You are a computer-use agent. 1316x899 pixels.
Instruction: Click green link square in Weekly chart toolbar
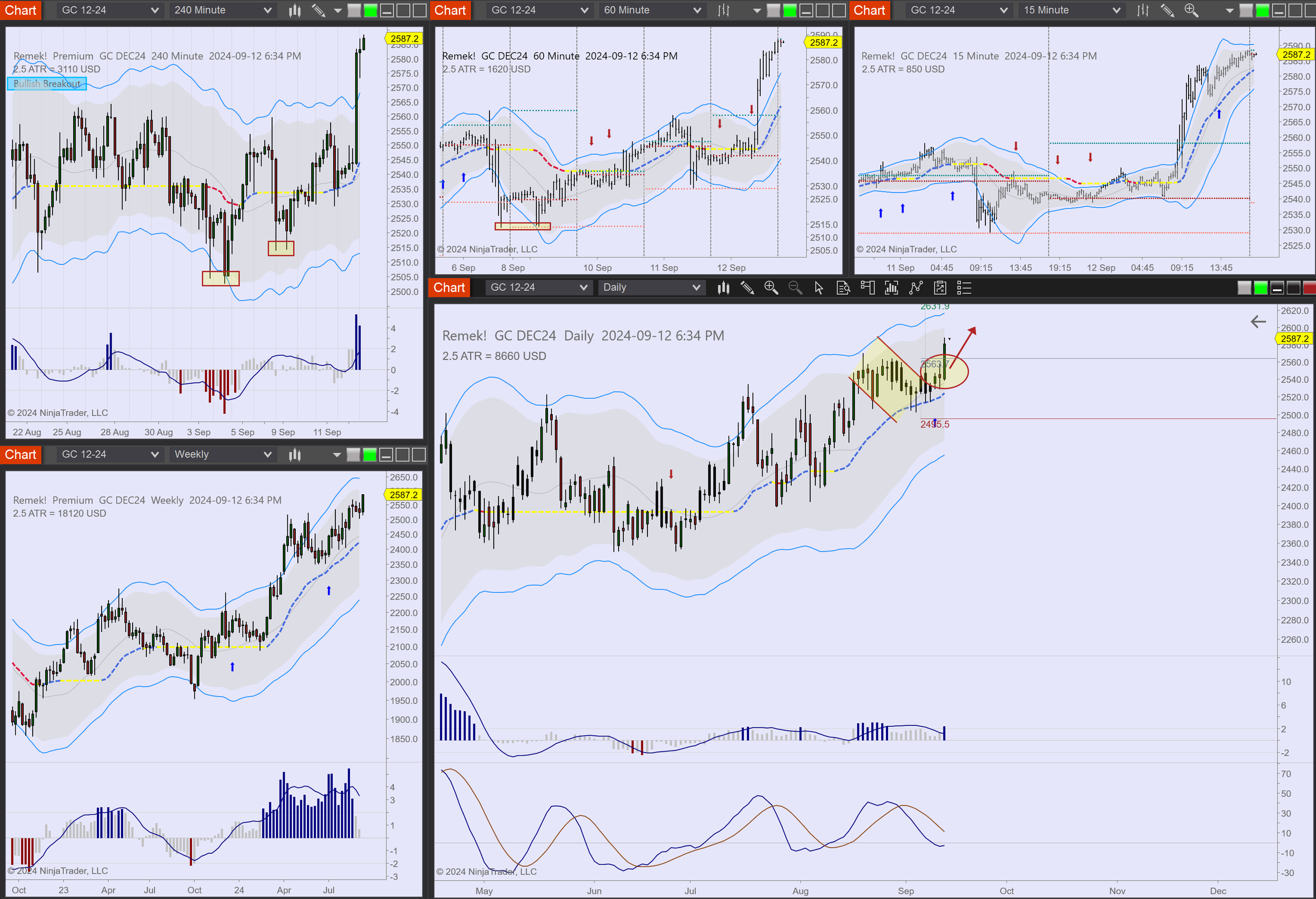point(370,455)
